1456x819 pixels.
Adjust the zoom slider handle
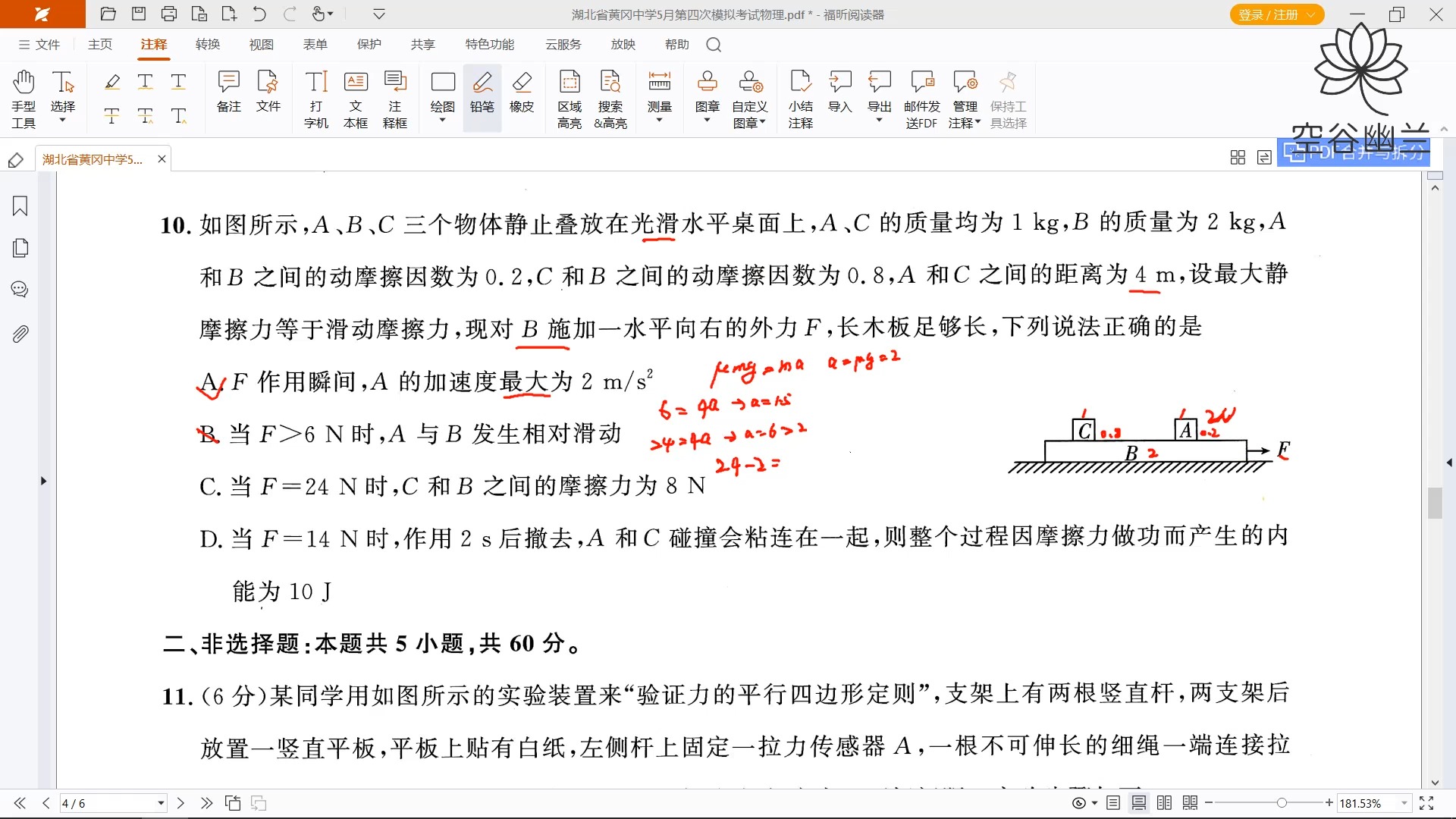pos(1282,803)
